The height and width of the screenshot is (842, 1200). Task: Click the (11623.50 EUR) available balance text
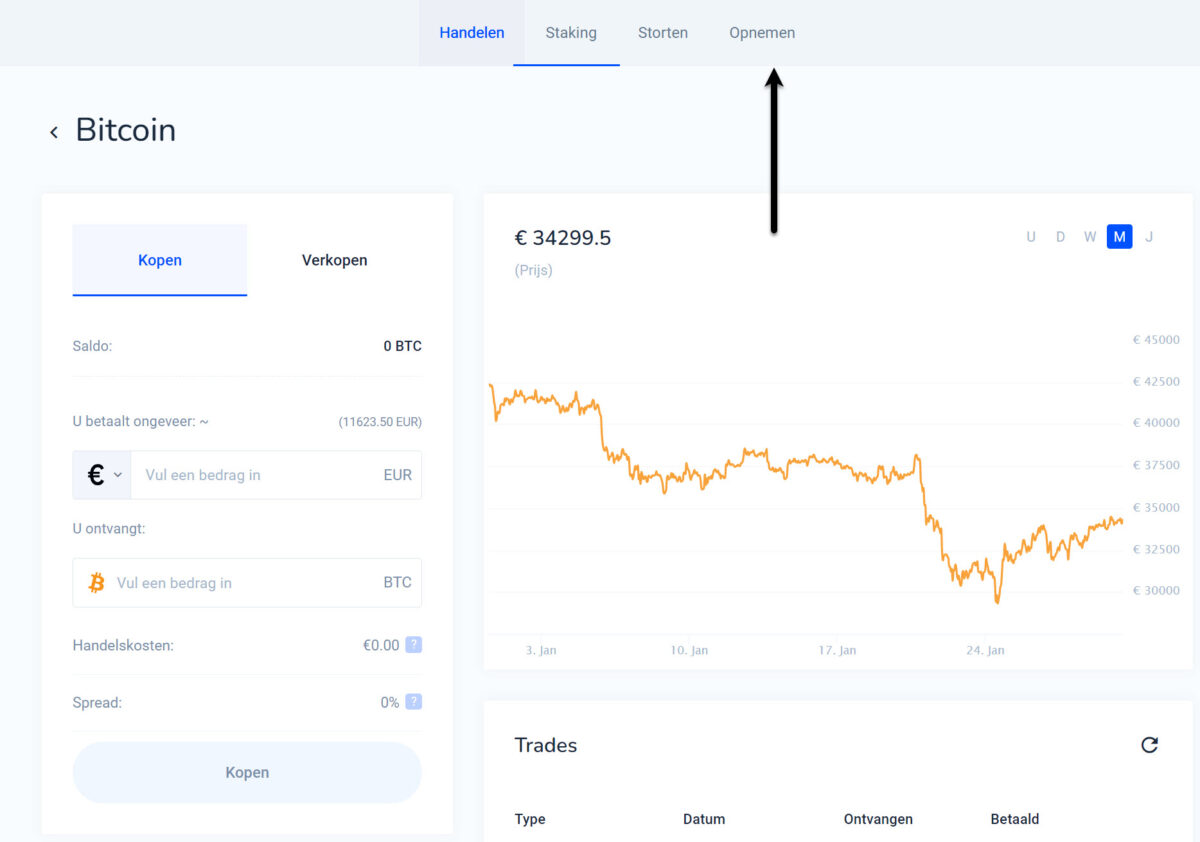point(380,422)
